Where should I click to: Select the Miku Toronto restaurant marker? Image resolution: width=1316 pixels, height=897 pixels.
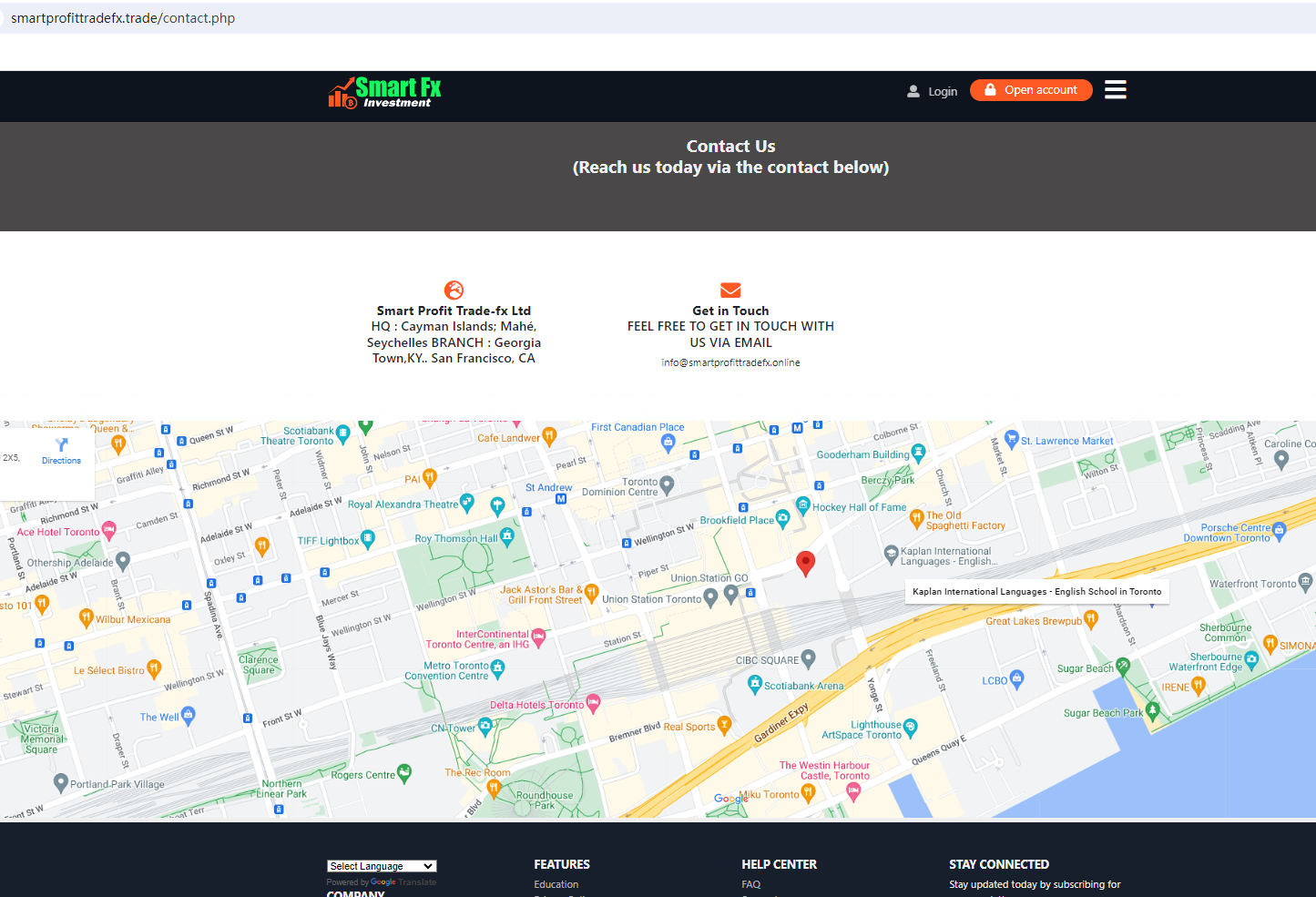tap(808, 793)
